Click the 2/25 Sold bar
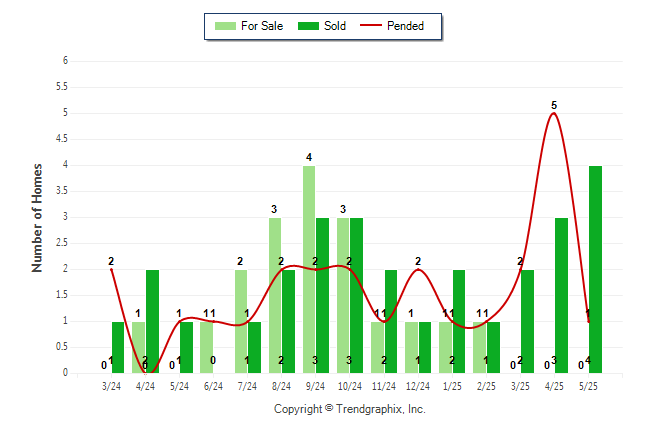The image size is (646, 434). click(493, 347)
